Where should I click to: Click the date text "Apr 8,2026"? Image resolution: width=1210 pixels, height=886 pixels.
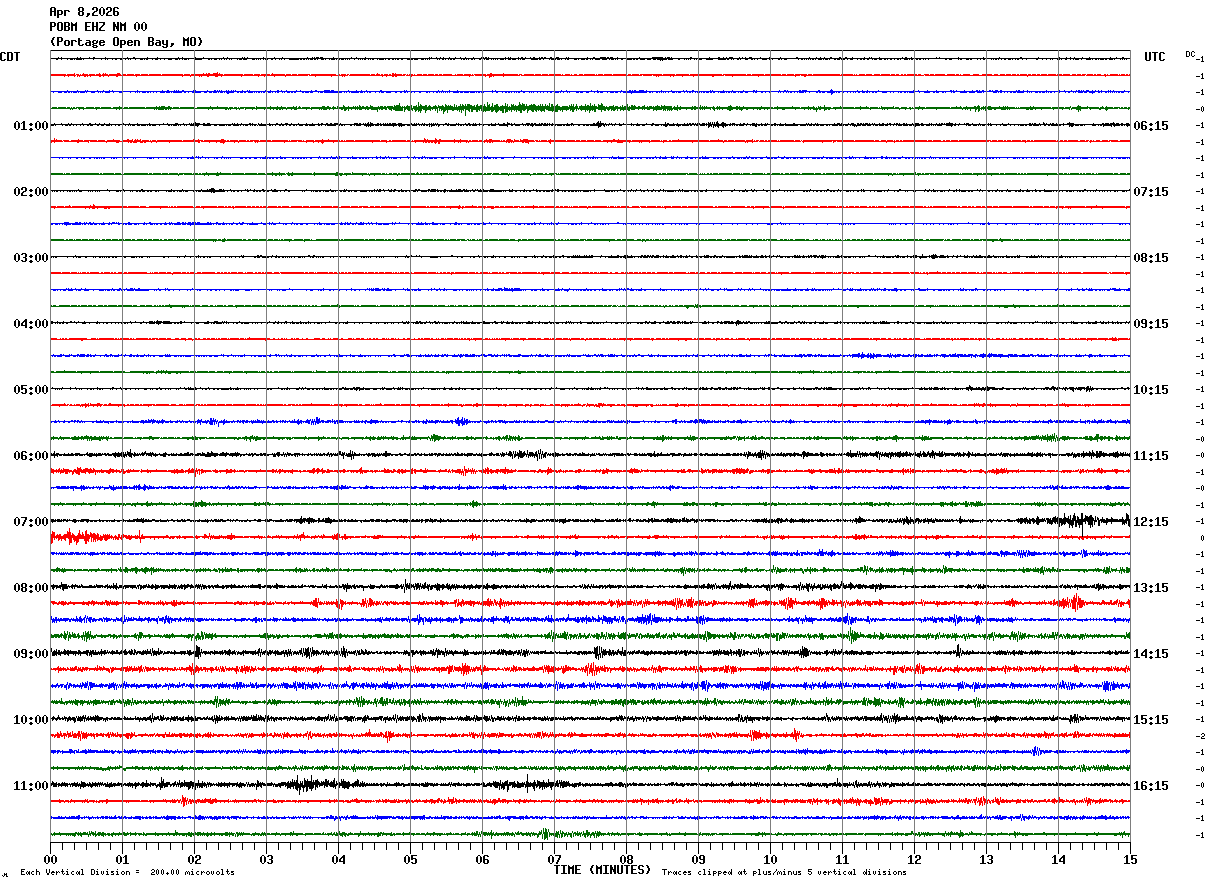(x=84, y=12)
